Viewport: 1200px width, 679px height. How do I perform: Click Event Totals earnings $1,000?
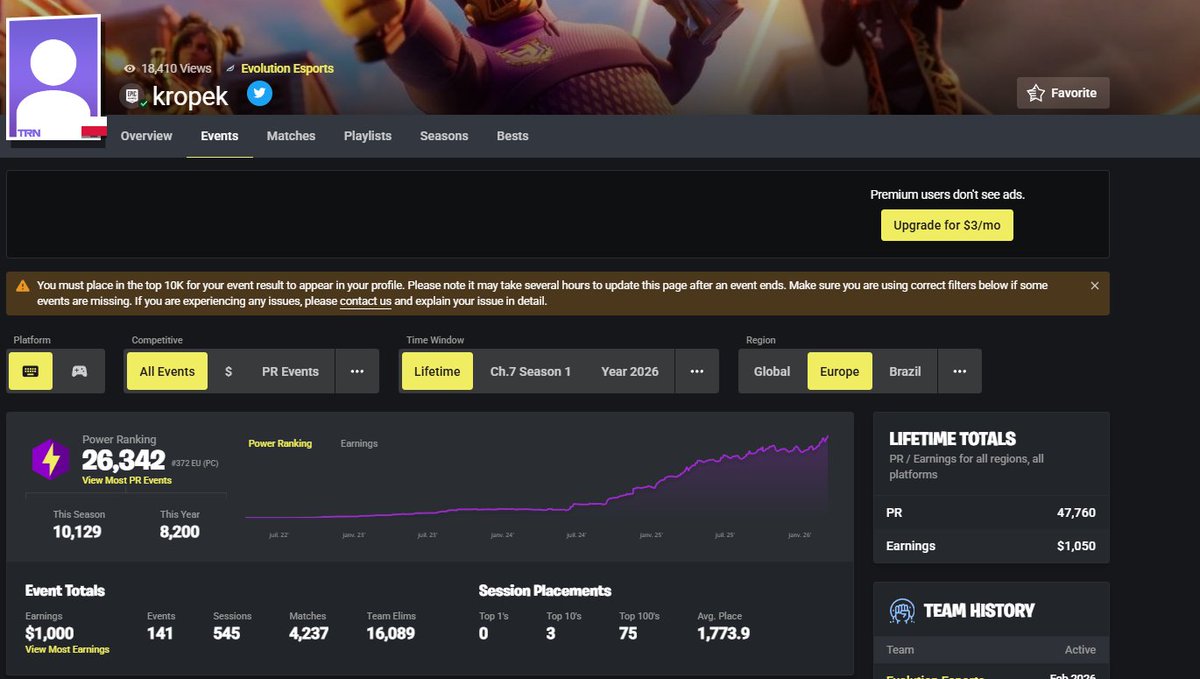point(49,633)
